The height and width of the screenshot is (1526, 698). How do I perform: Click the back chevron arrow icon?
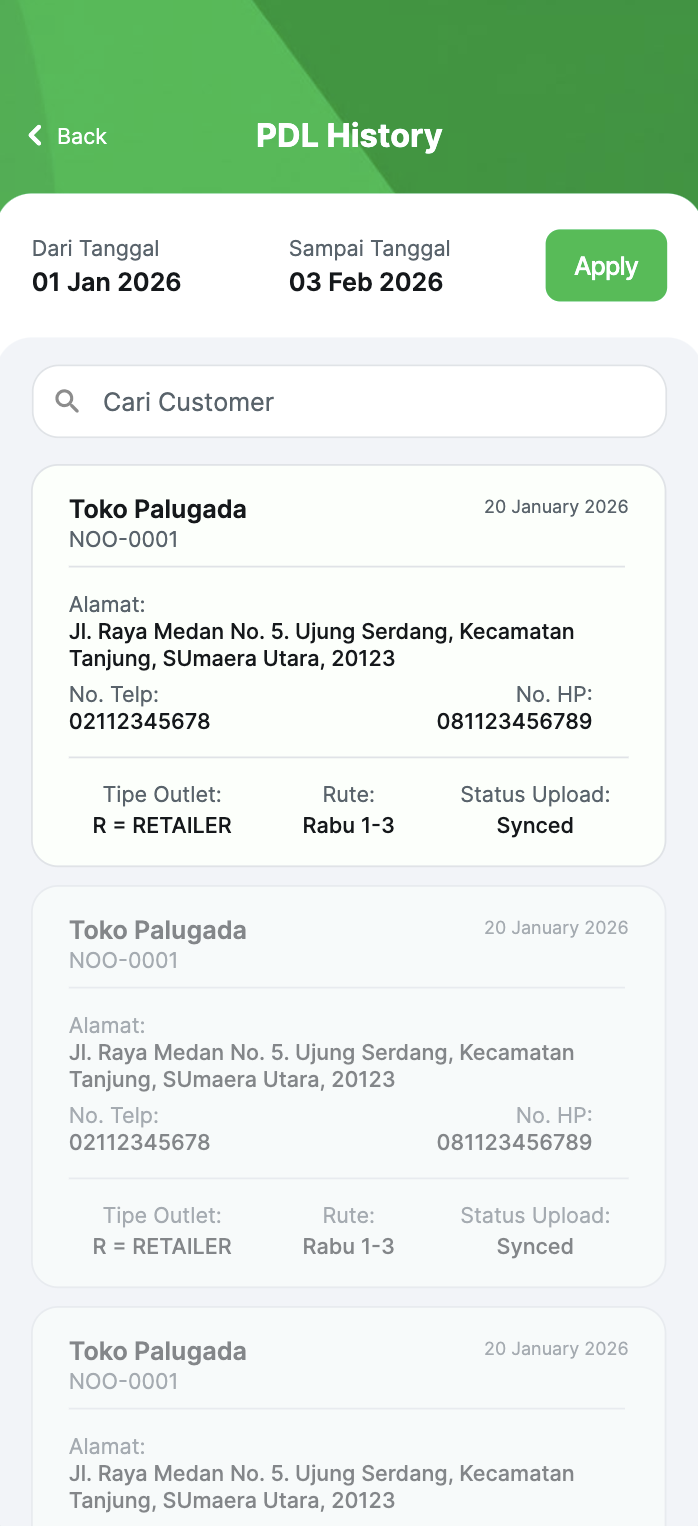[36, 136]
